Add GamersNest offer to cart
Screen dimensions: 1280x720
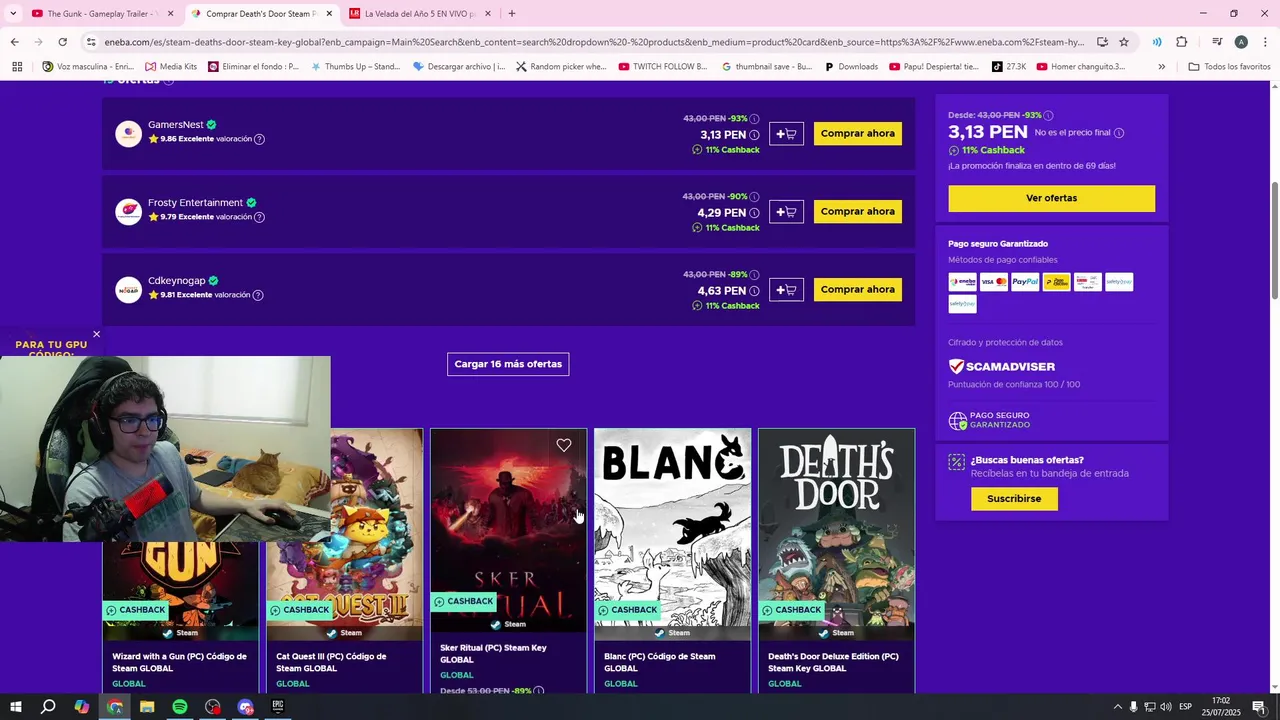786,134
